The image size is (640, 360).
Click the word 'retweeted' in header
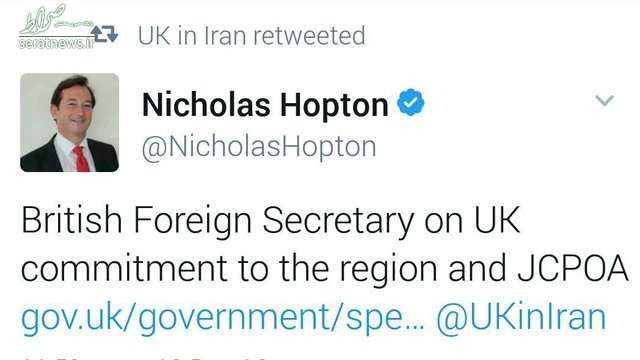pos(309,36)
